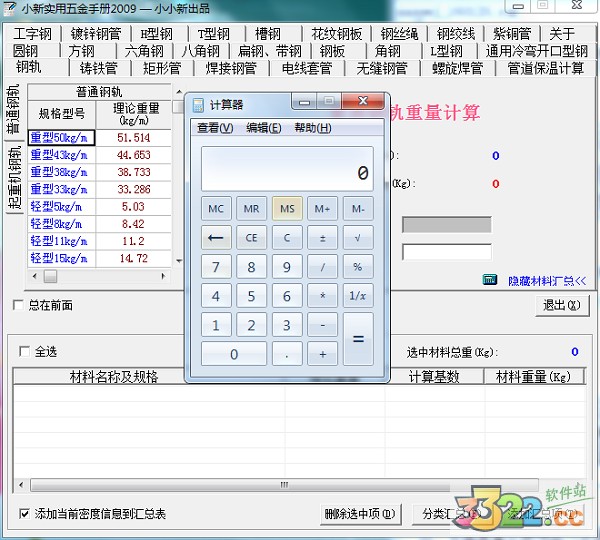Click the rail table scroll-up arrow
The width and height of the screenshot is (600, 540).
(x=179, y=92)
